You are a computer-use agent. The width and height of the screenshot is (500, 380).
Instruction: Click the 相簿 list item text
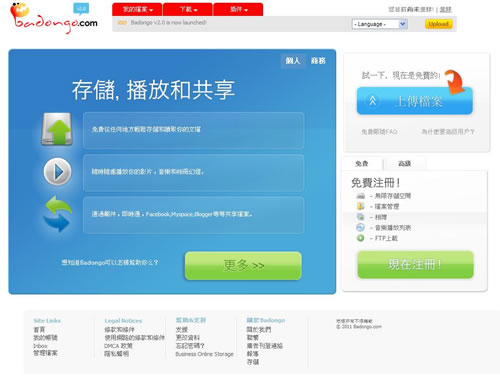pyautogui.click(x=381, y=217)
